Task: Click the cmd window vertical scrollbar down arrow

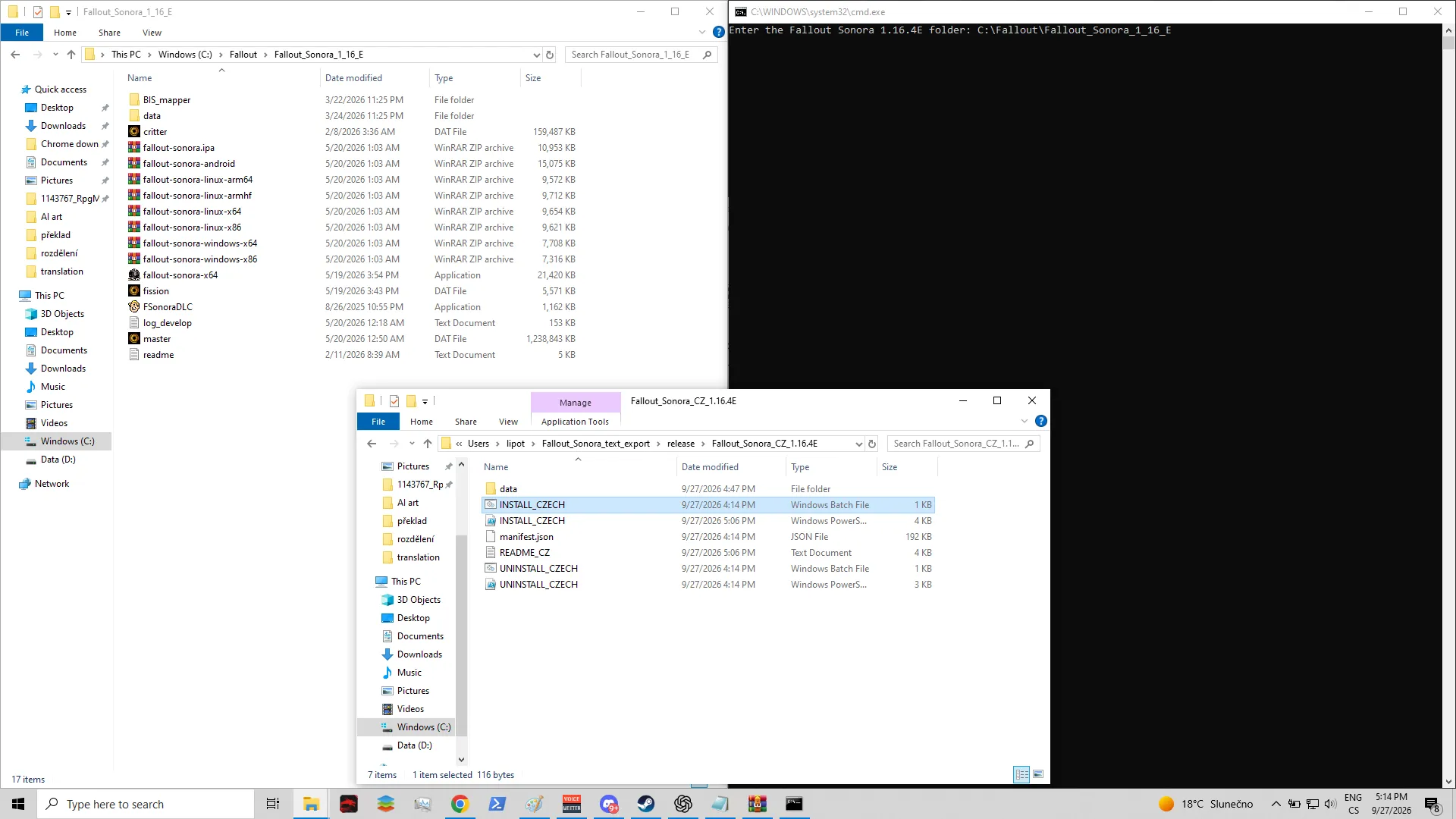Action: (1449, 782)
